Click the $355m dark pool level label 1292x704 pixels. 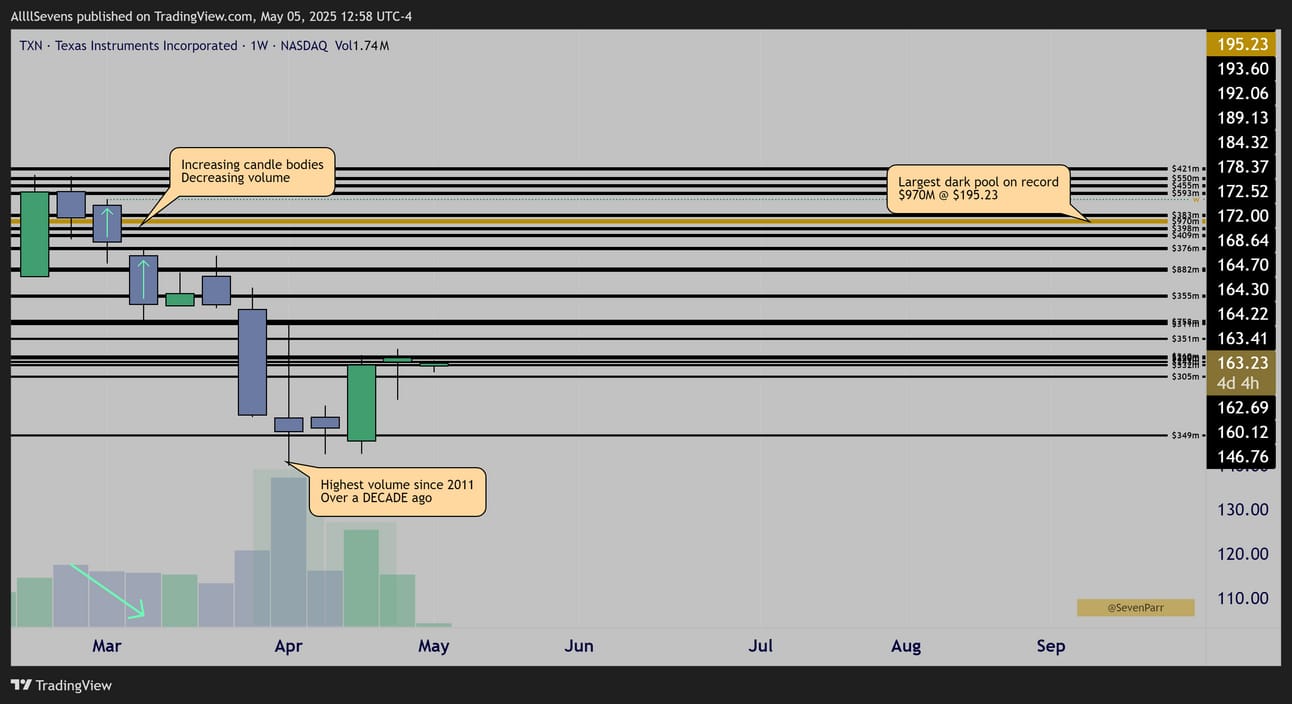(x=1183, y=296)
